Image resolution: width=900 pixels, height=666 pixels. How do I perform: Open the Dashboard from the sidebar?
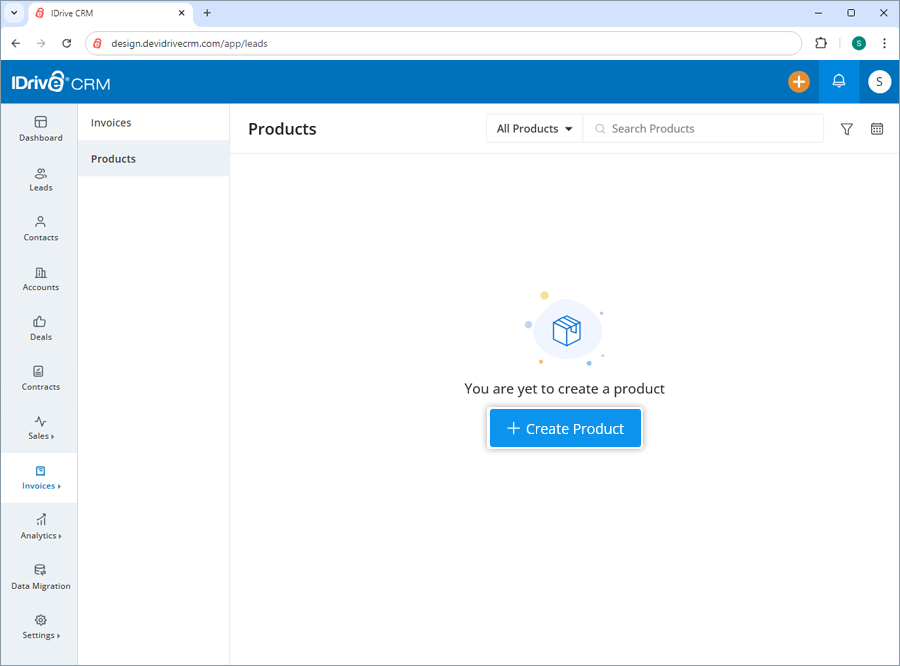(40, 129)
